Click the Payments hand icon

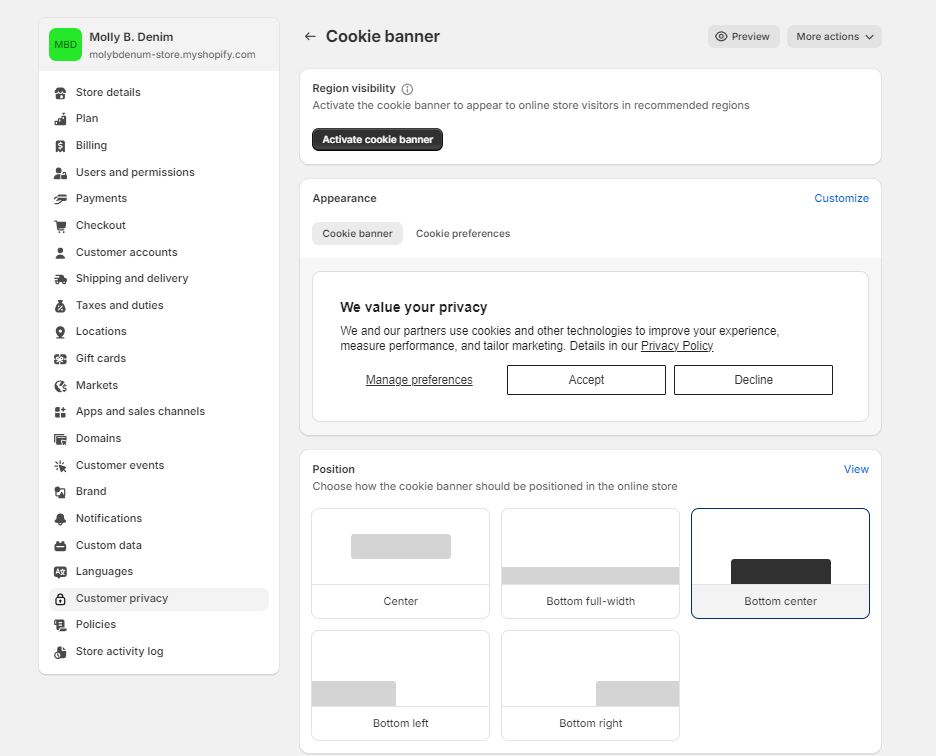(60, 199)
